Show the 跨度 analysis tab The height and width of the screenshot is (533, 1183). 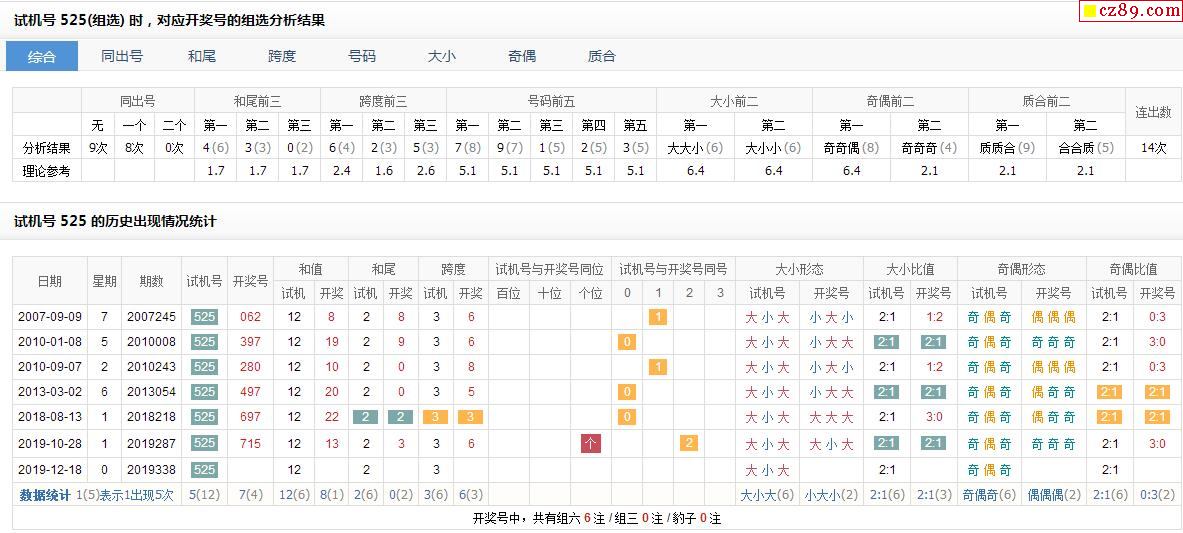coord(282,56)
